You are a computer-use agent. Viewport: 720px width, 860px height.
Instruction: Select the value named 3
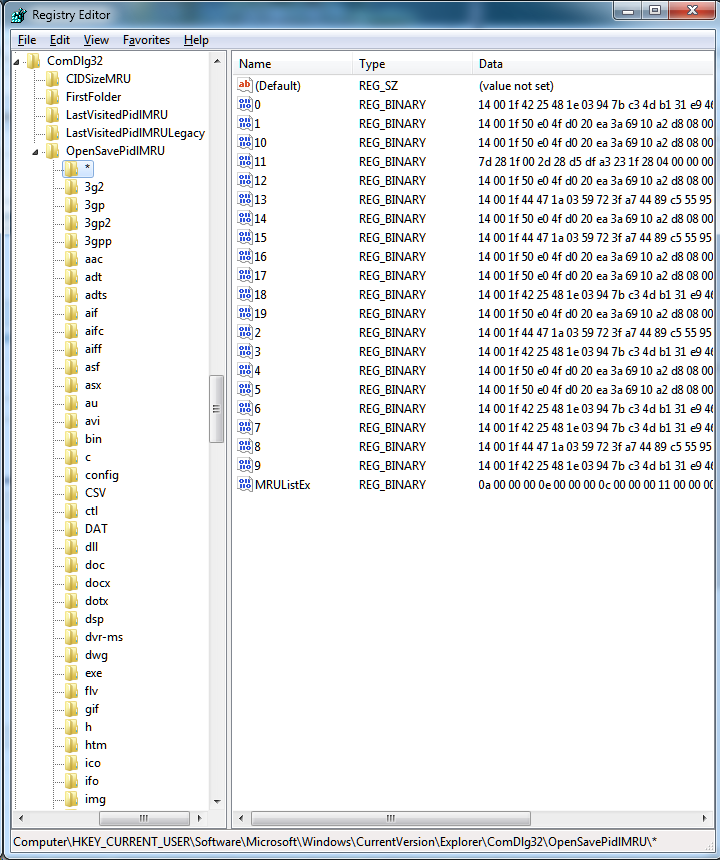tap(257, 352)
